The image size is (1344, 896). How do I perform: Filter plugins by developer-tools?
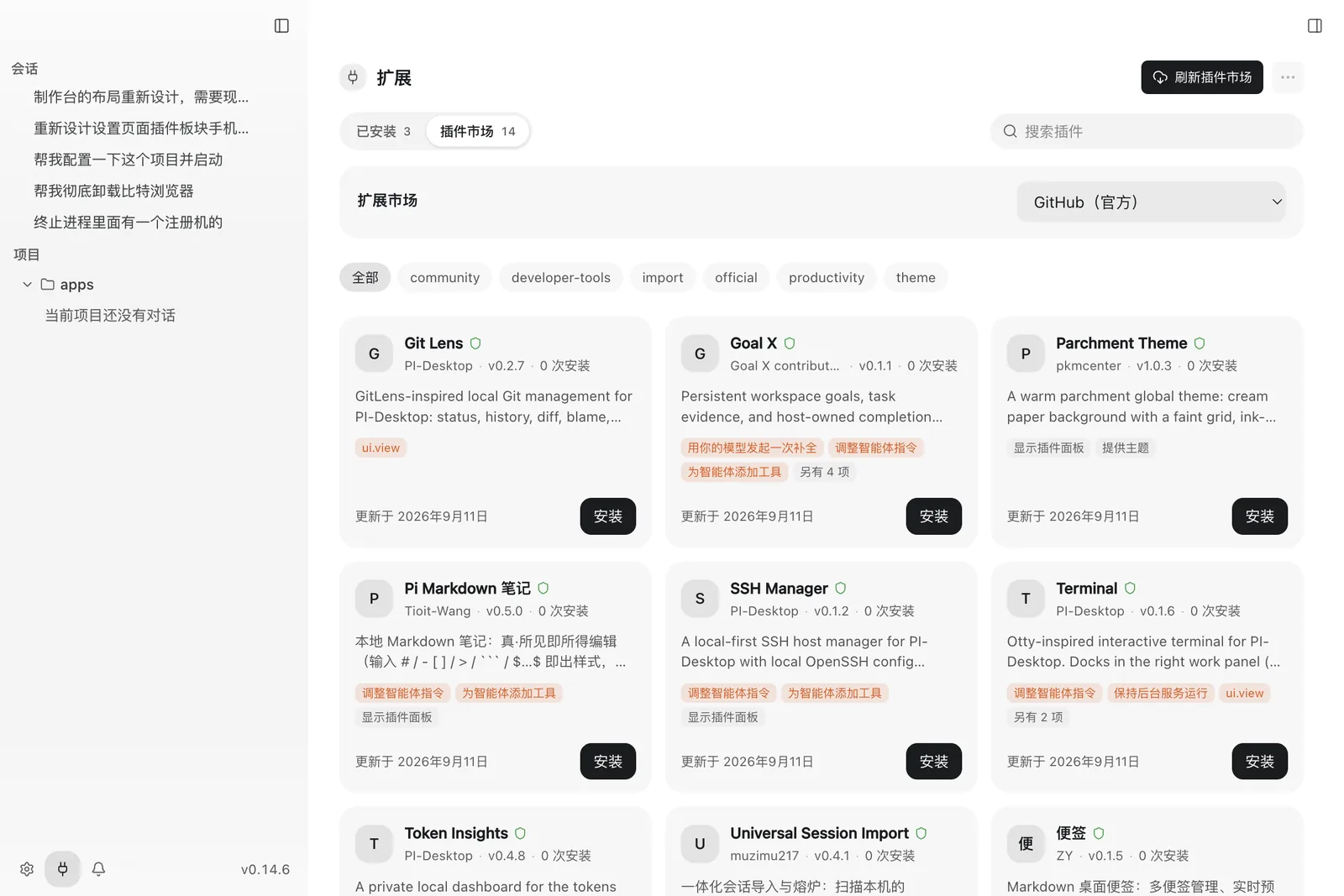(x=561, y=278)
